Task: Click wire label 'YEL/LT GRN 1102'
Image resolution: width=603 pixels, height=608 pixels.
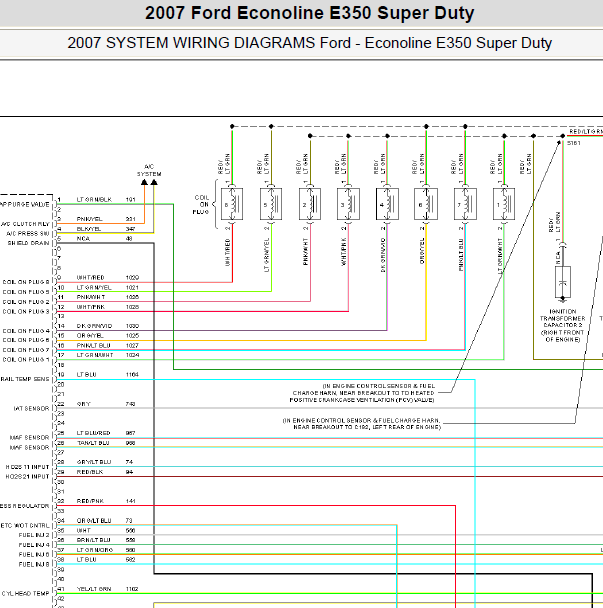Action: tap(107, 589)
